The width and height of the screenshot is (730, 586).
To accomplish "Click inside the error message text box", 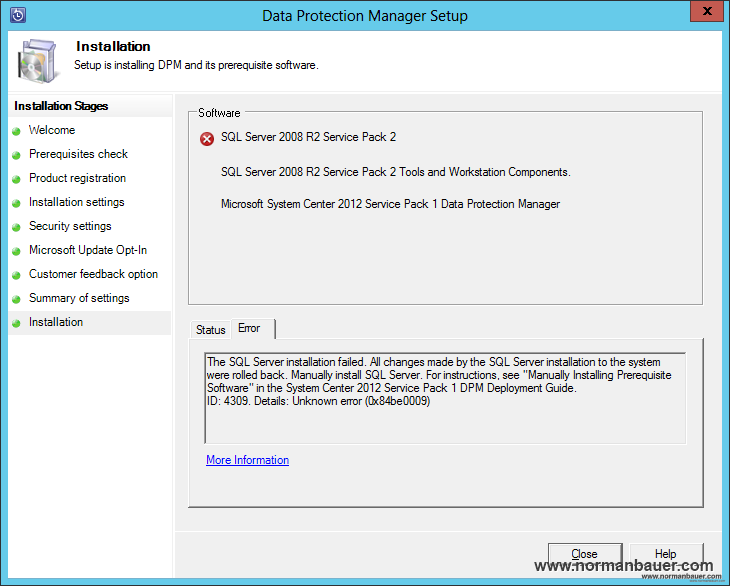I will click(x=445, y=398).
